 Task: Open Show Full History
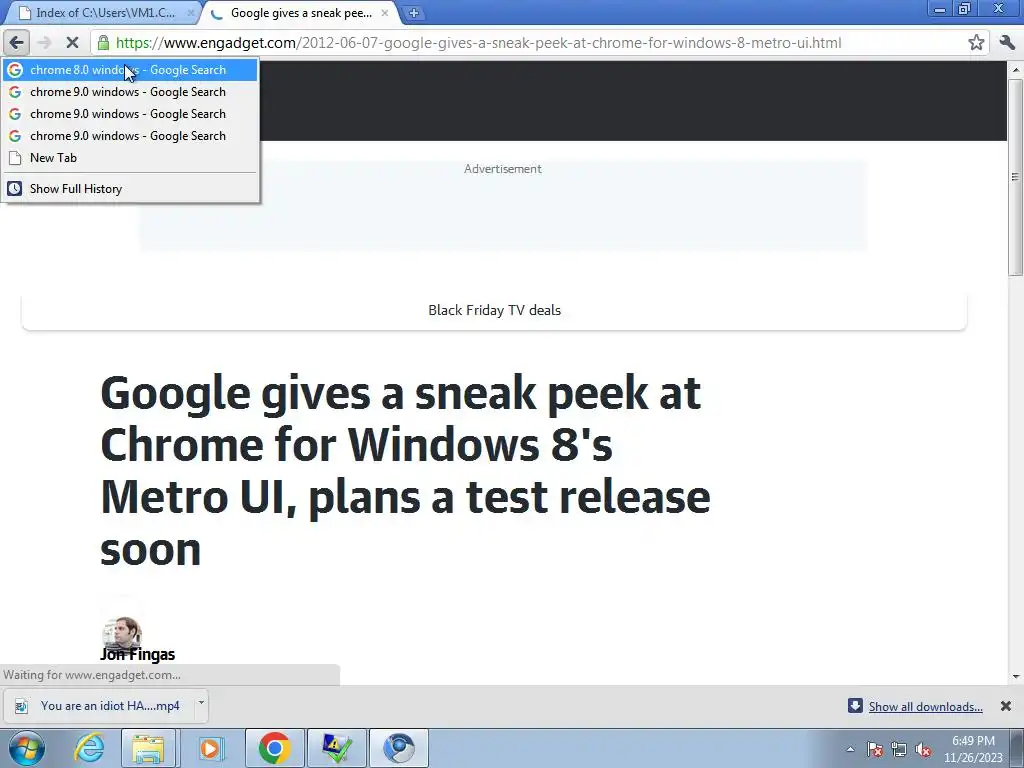click(x=130, y=189)
